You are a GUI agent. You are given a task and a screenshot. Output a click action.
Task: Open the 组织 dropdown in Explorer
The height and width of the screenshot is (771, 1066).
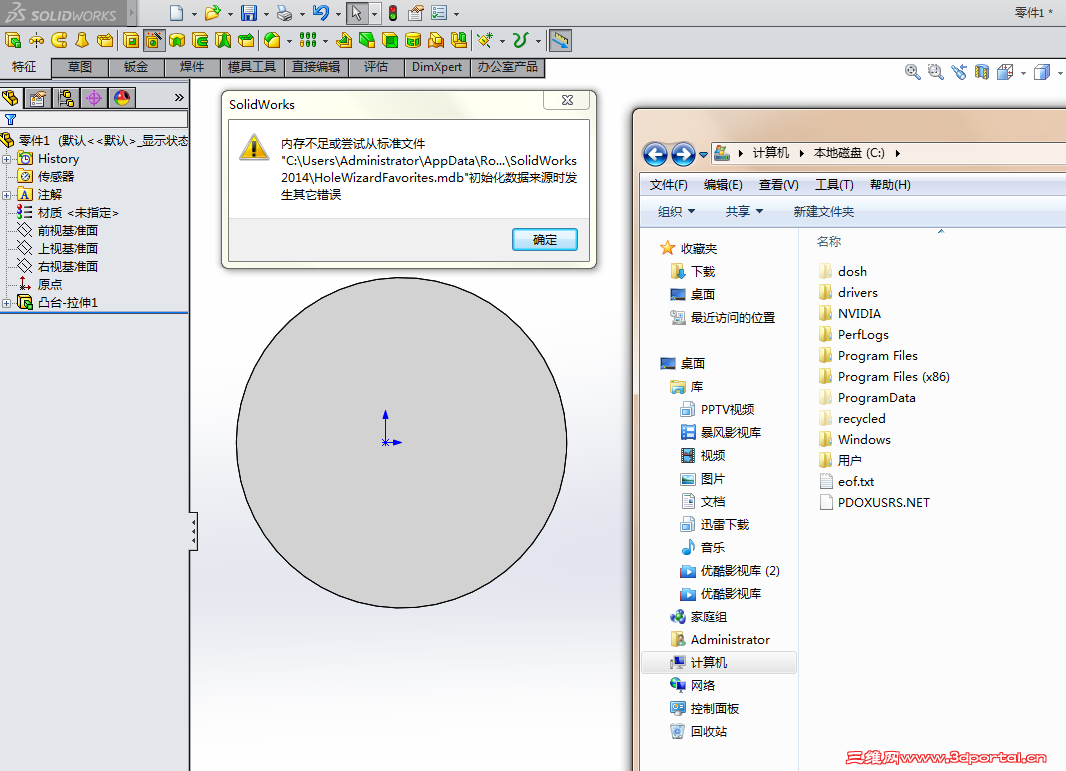676,211
